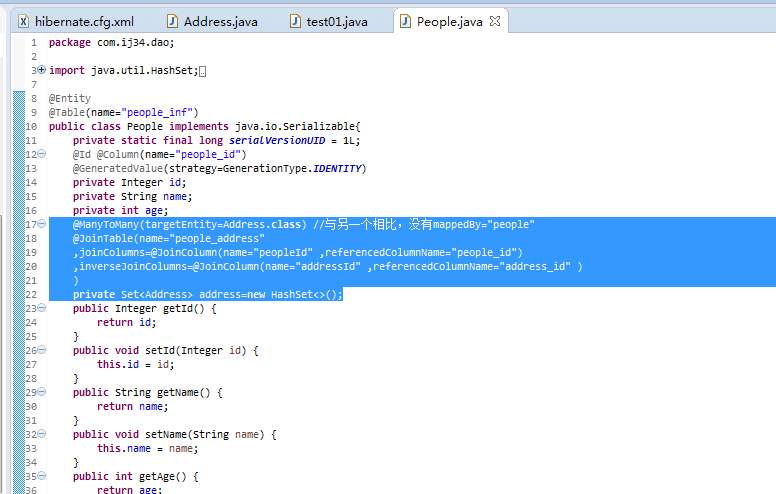Click joinColumns on line 19
776x494 pixels.
coord(112,252)
